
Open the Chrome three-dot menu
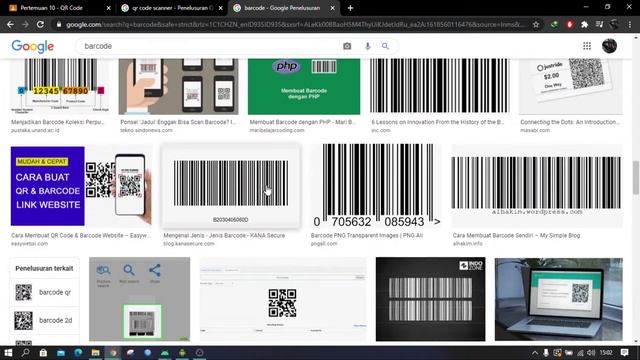[x=630, y=24]
